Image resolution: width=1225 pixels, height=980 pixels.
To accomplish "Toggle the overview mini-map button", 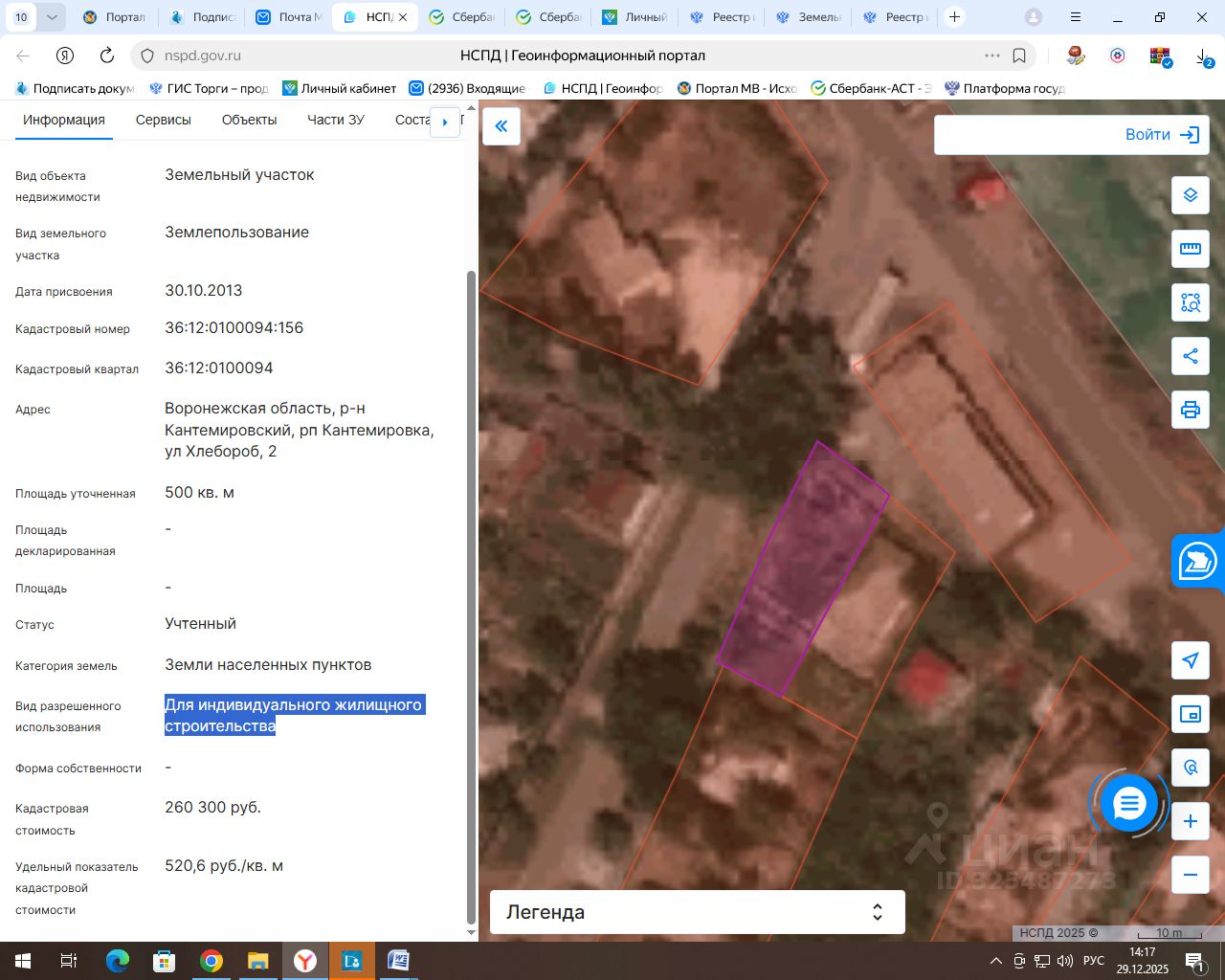I will [x=1191, y=714].
